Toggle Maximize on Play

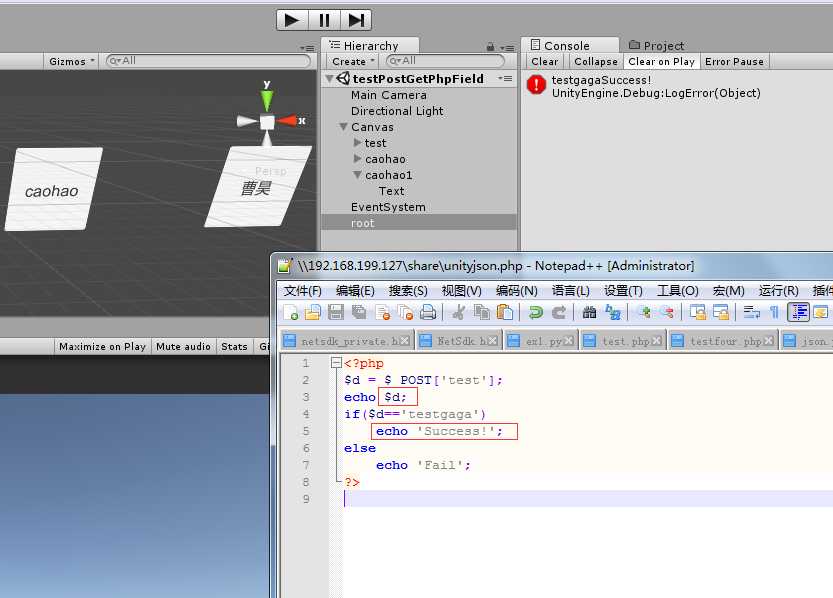(x=103, y=346)
